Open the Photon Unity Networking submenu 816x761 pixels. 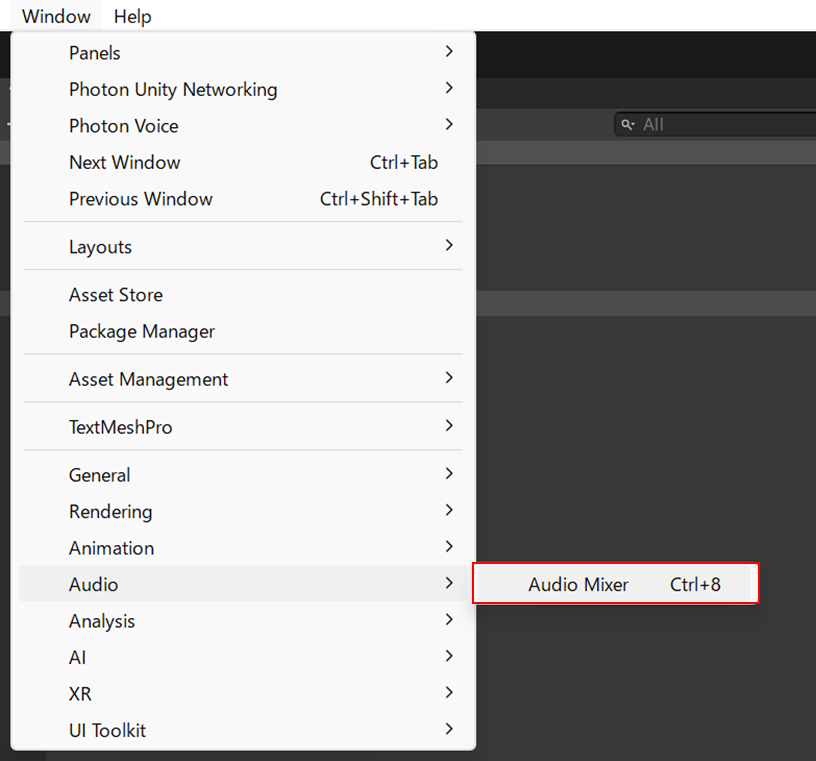(x=243, y=89)
